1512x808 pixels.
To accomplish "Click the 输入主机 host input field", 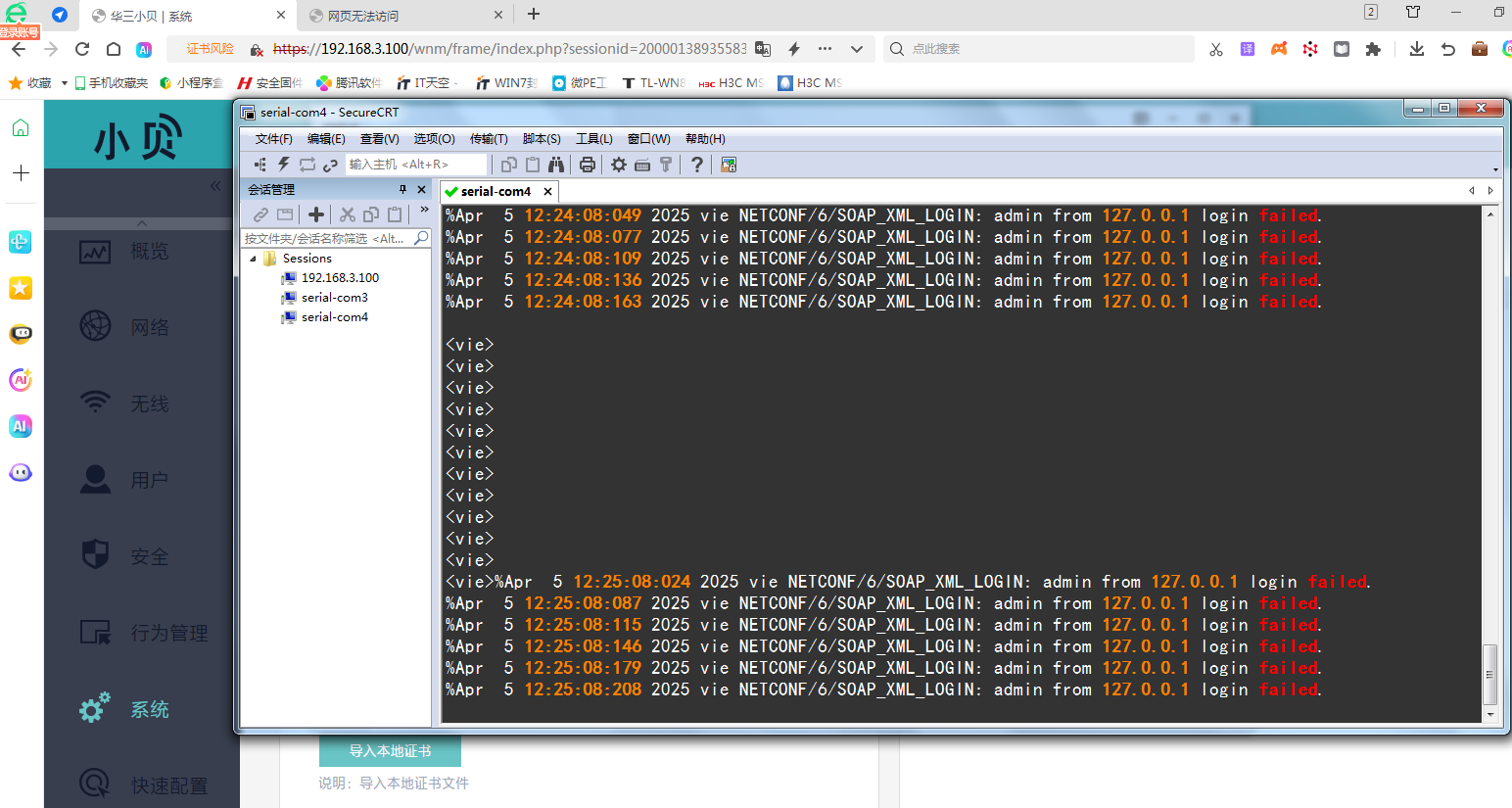I will coord(415,165).
